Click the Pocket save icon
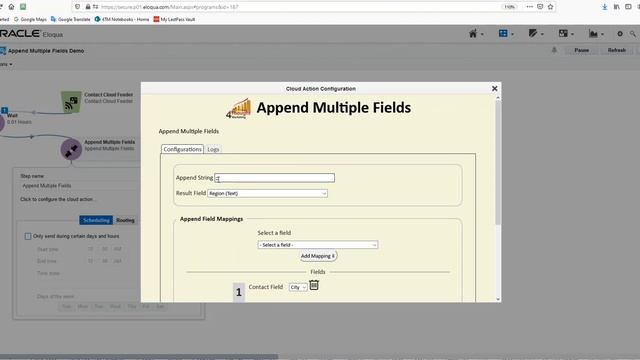This screenshot has width=640, height=360. click(540, 7)
